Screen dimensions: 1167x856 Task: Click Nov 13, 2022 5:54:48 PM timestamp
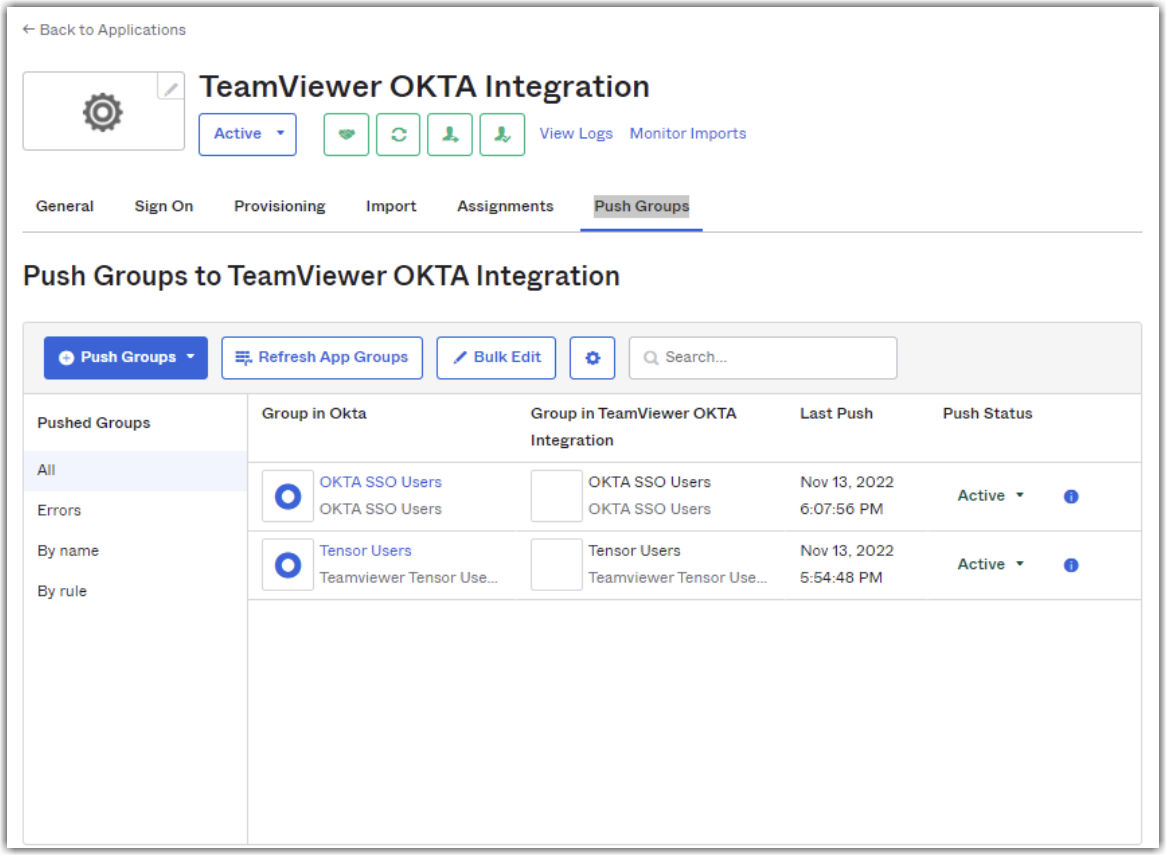pos(847,564)
